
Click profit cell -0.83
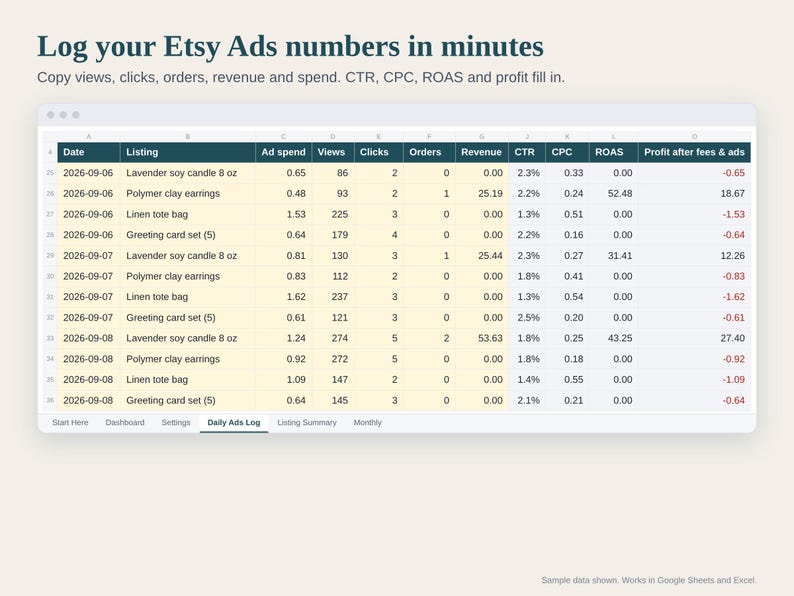click(694, 276)
